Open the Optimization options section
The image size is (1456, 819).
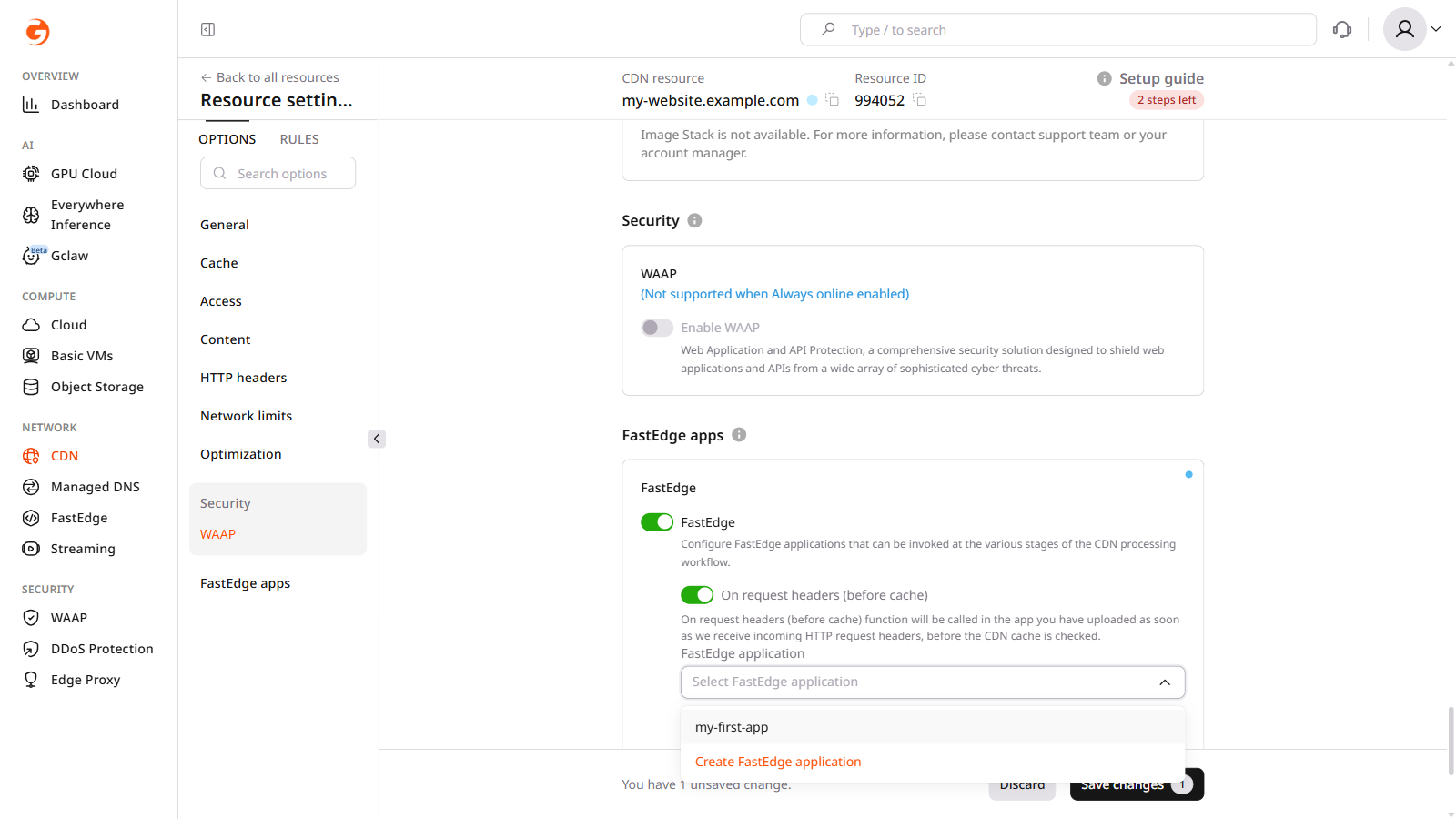click(241, 454)
